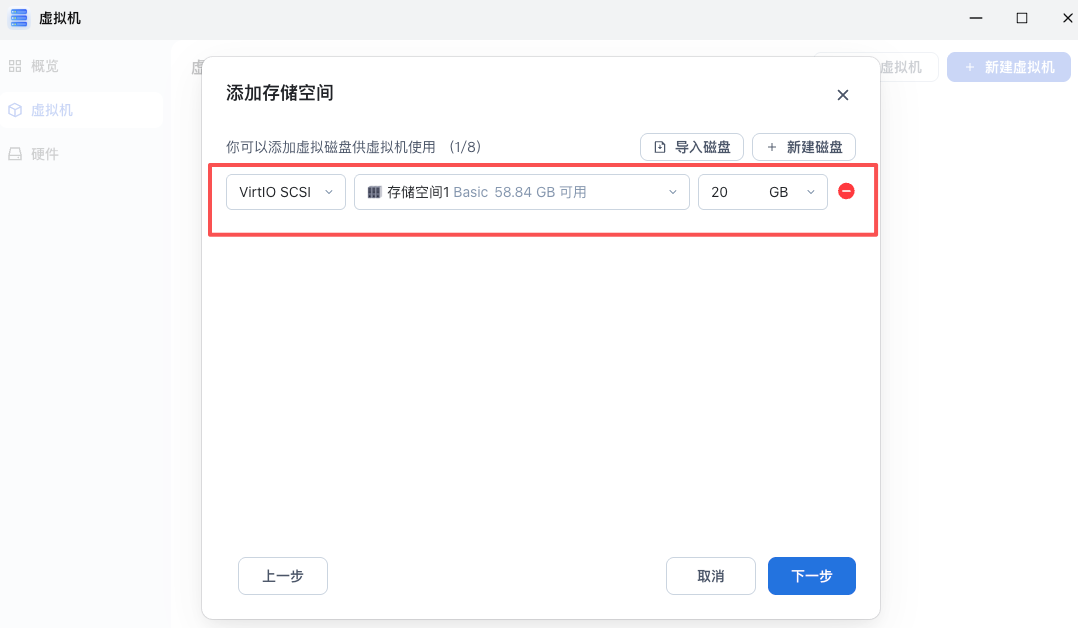Close the 添加存储空间 dialog with X

pos(842,94)
